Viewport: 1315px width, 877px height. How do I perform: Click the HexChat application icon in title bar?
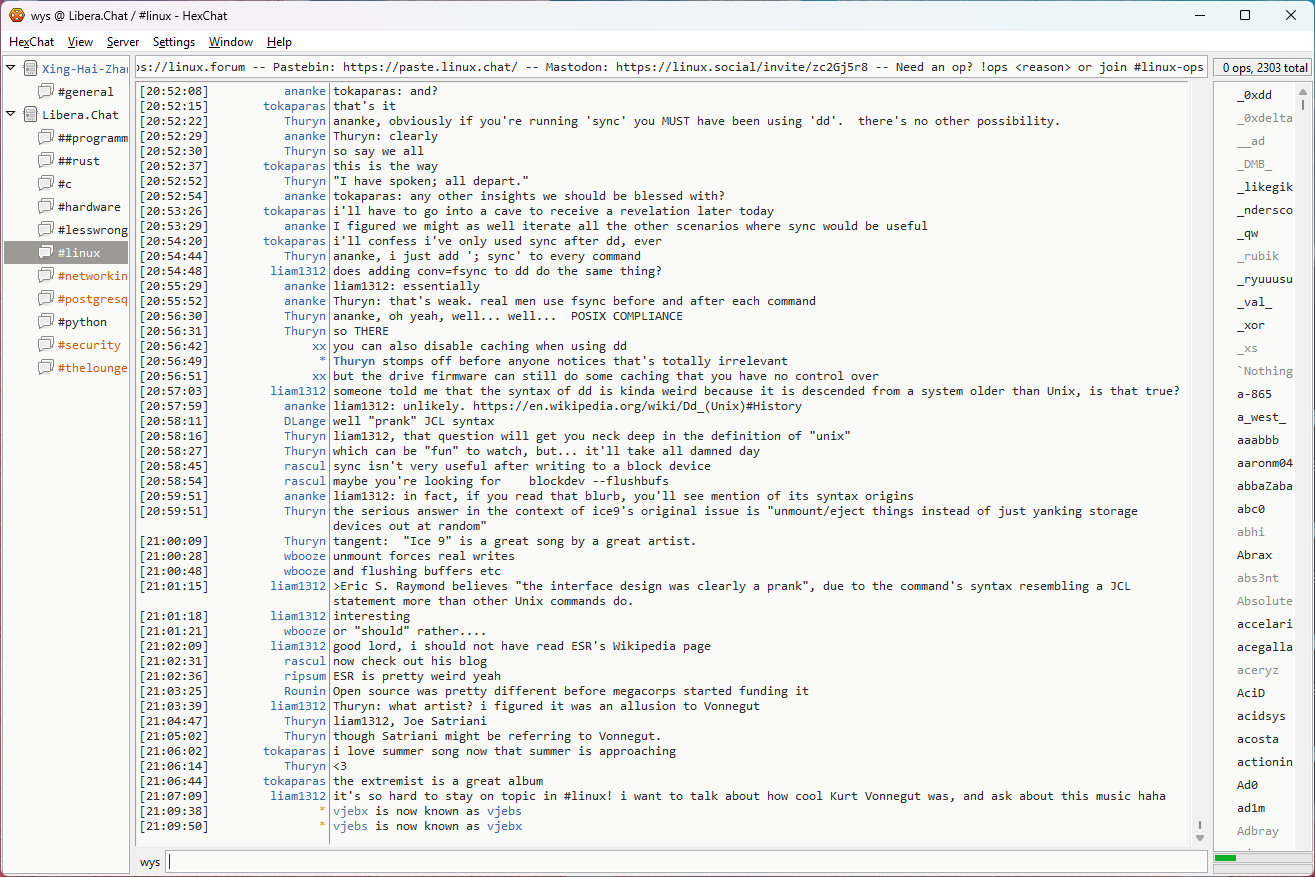[17, 15]
